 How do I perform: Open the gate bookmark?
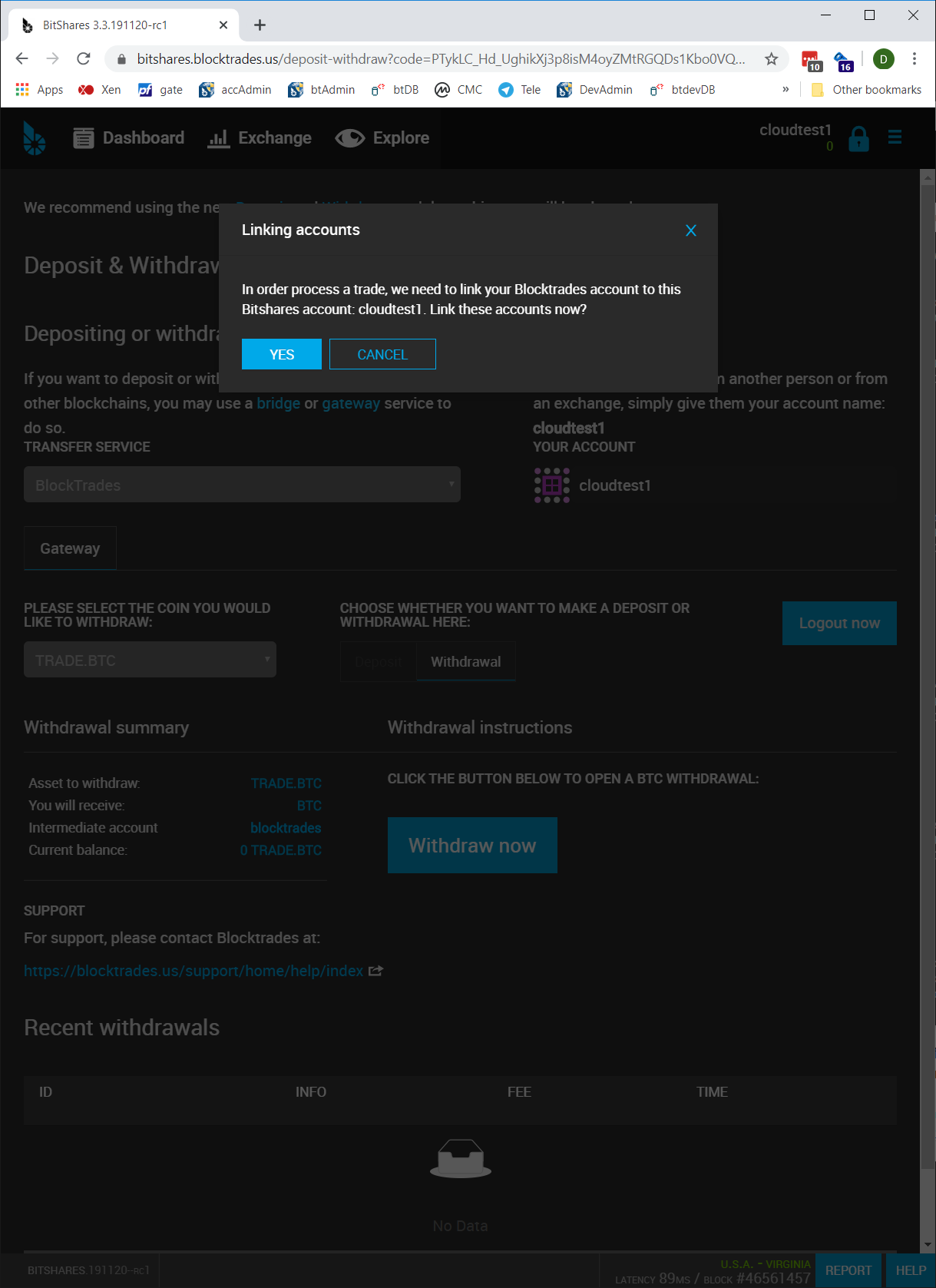(x=160, y=90)
